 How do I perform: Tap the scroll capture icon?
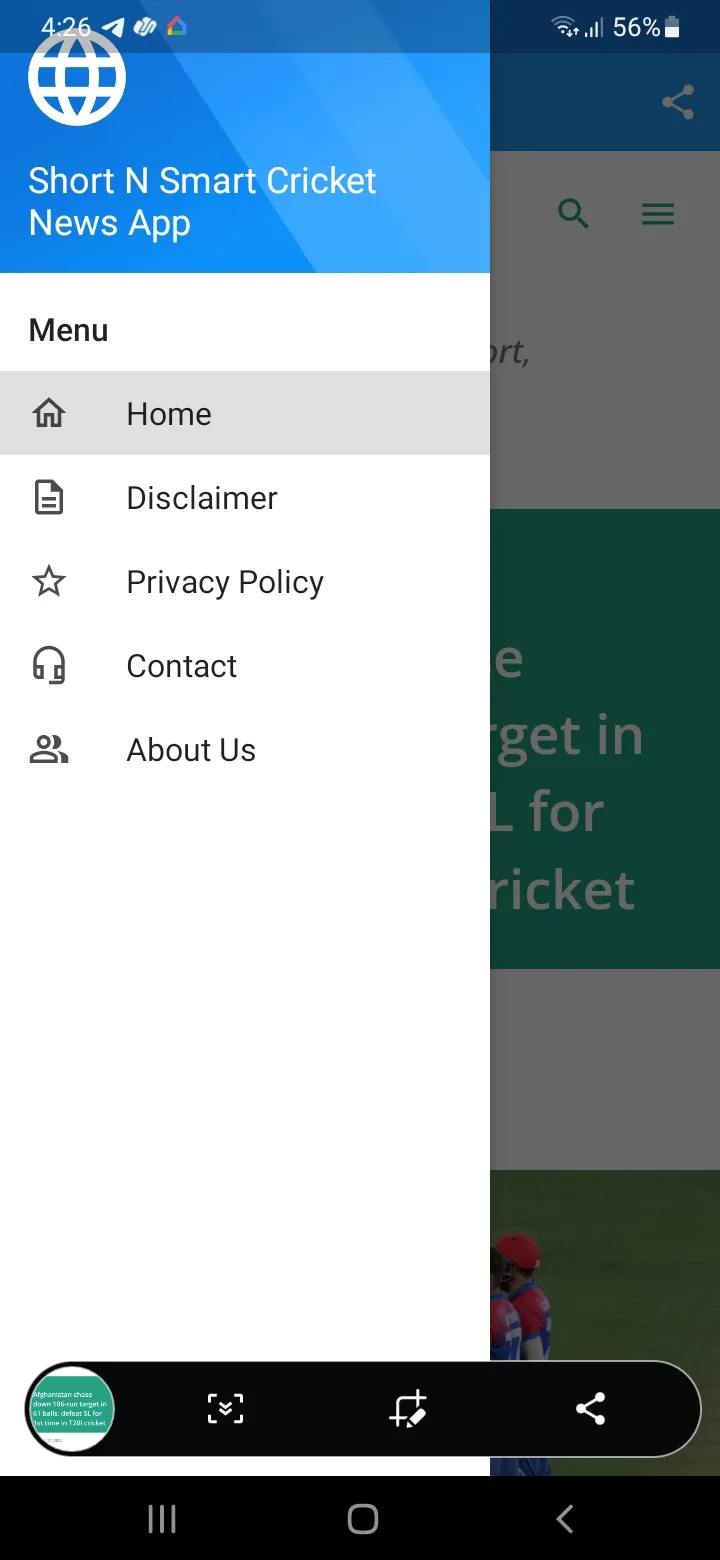click(225, 1408)
